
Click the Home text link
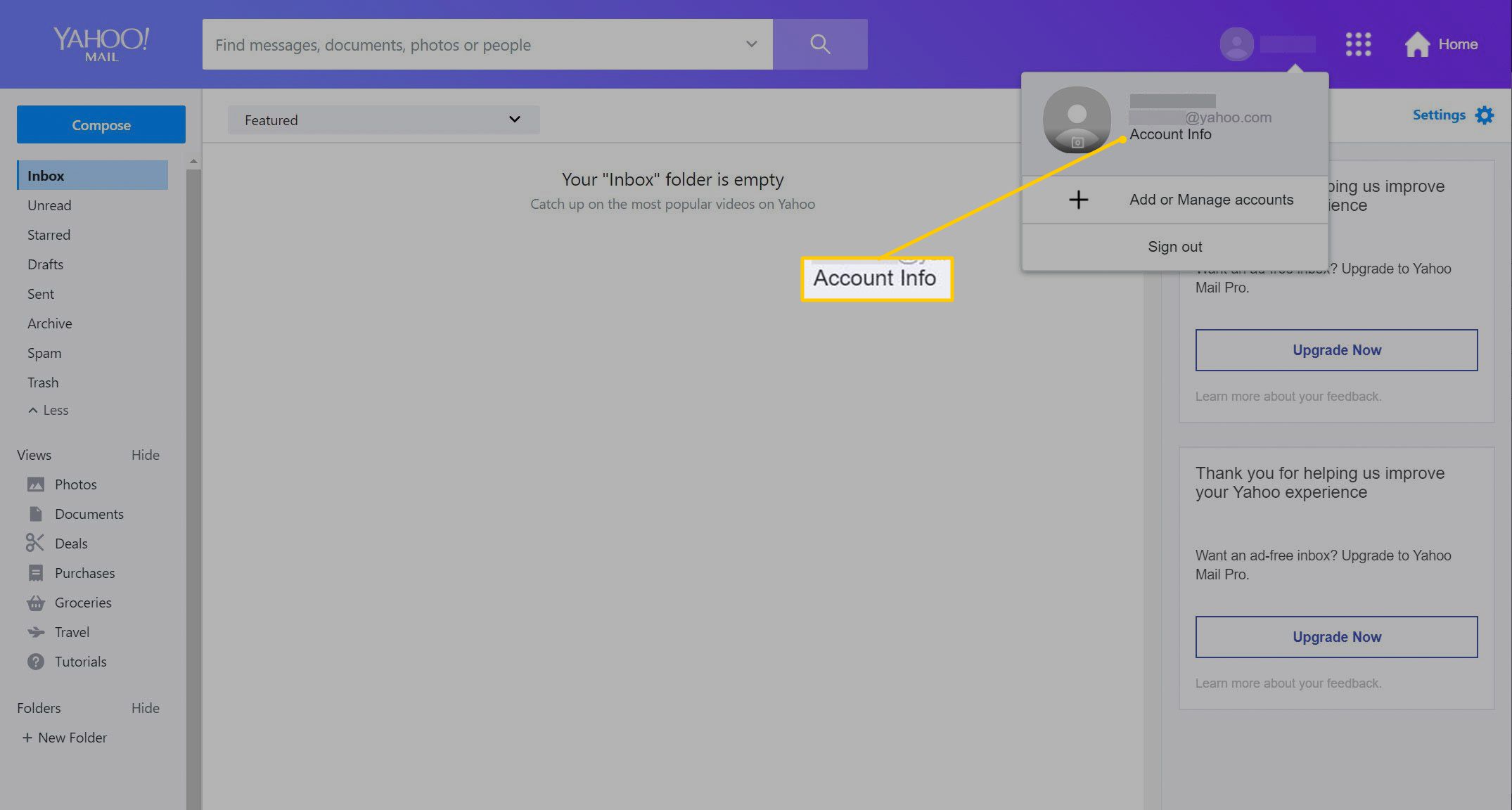pyautogui.click(x=1458, y=44)
